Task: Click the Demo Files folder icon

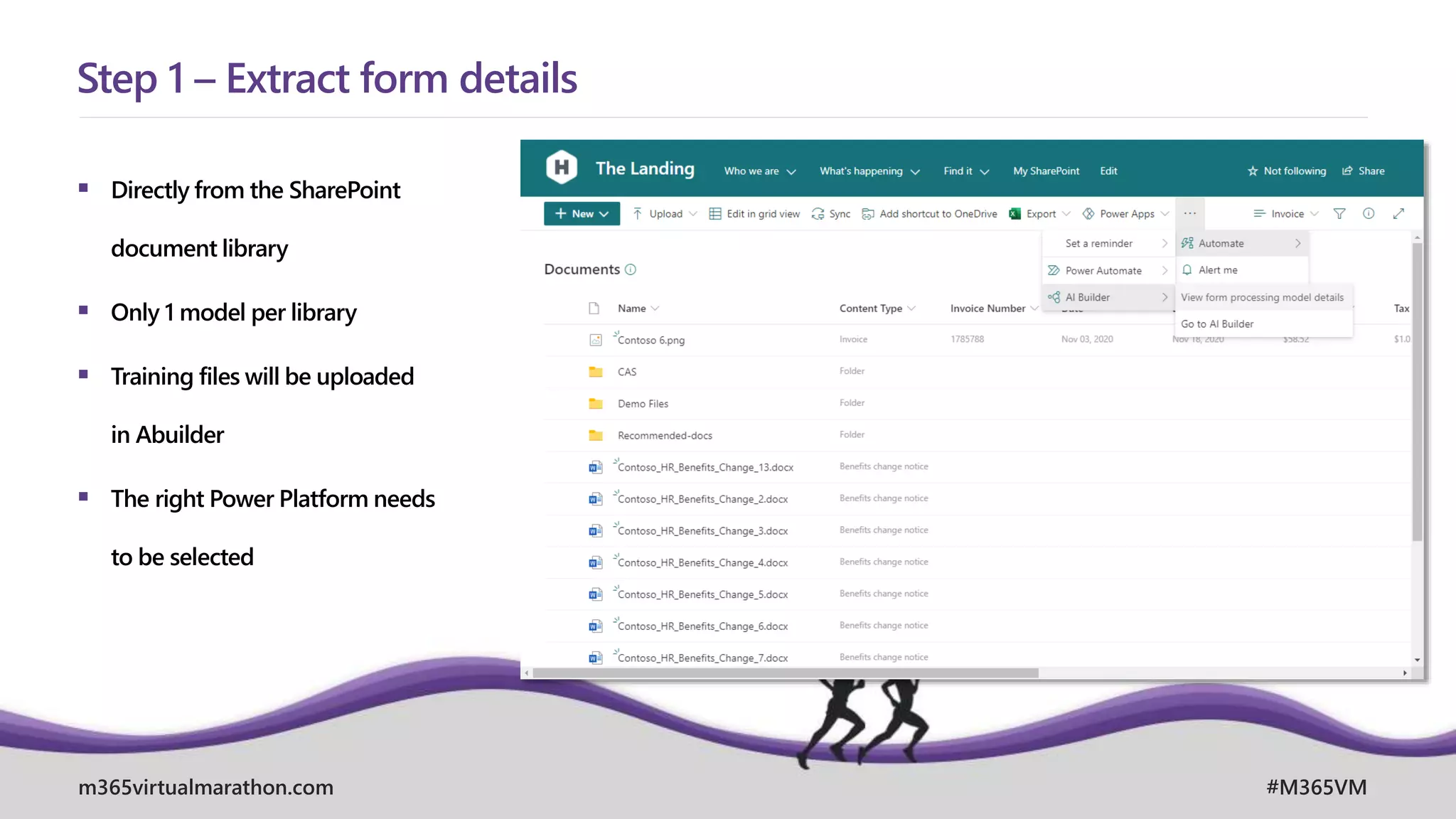Action: click(596, 404)
